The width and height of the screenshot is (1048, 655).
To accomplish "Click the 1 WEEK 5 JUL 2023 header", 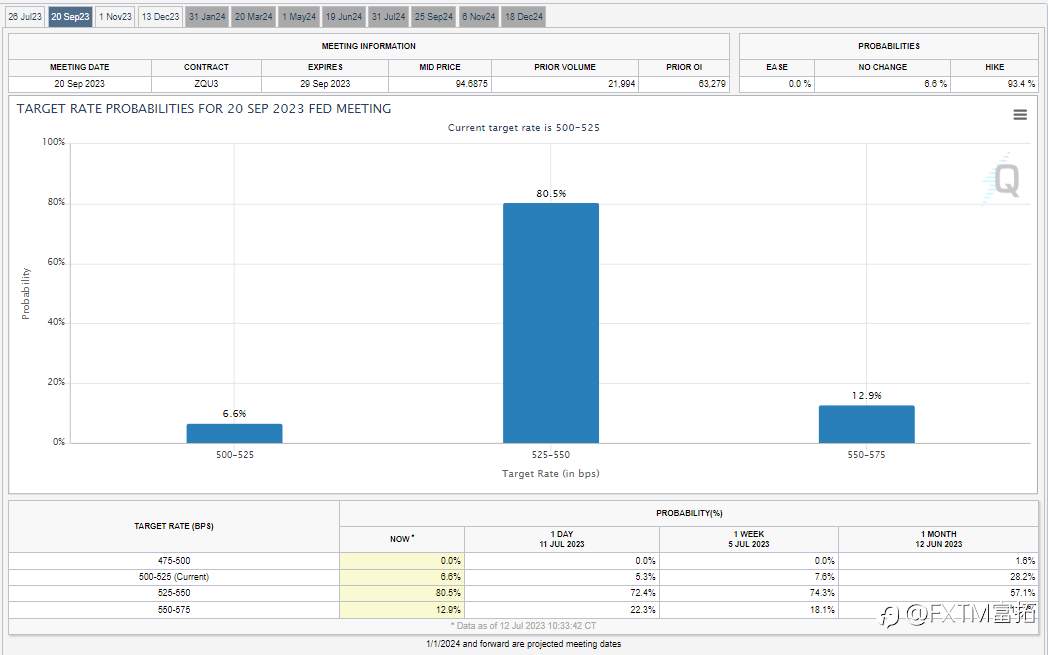I will coord(749,539).
